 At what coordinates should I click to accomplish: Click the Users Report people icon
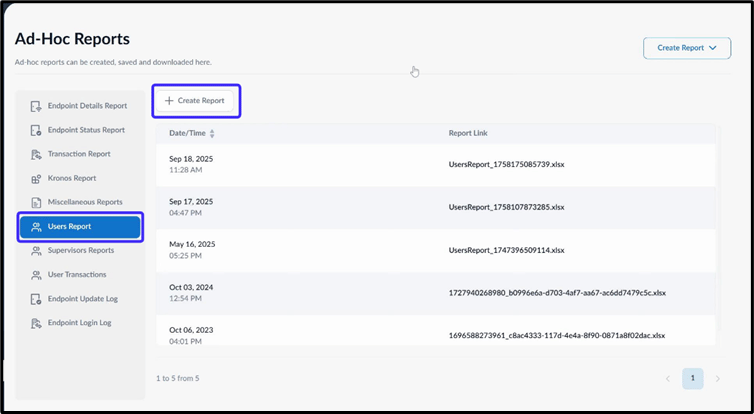pyautogui.click(x=36, y=227)
